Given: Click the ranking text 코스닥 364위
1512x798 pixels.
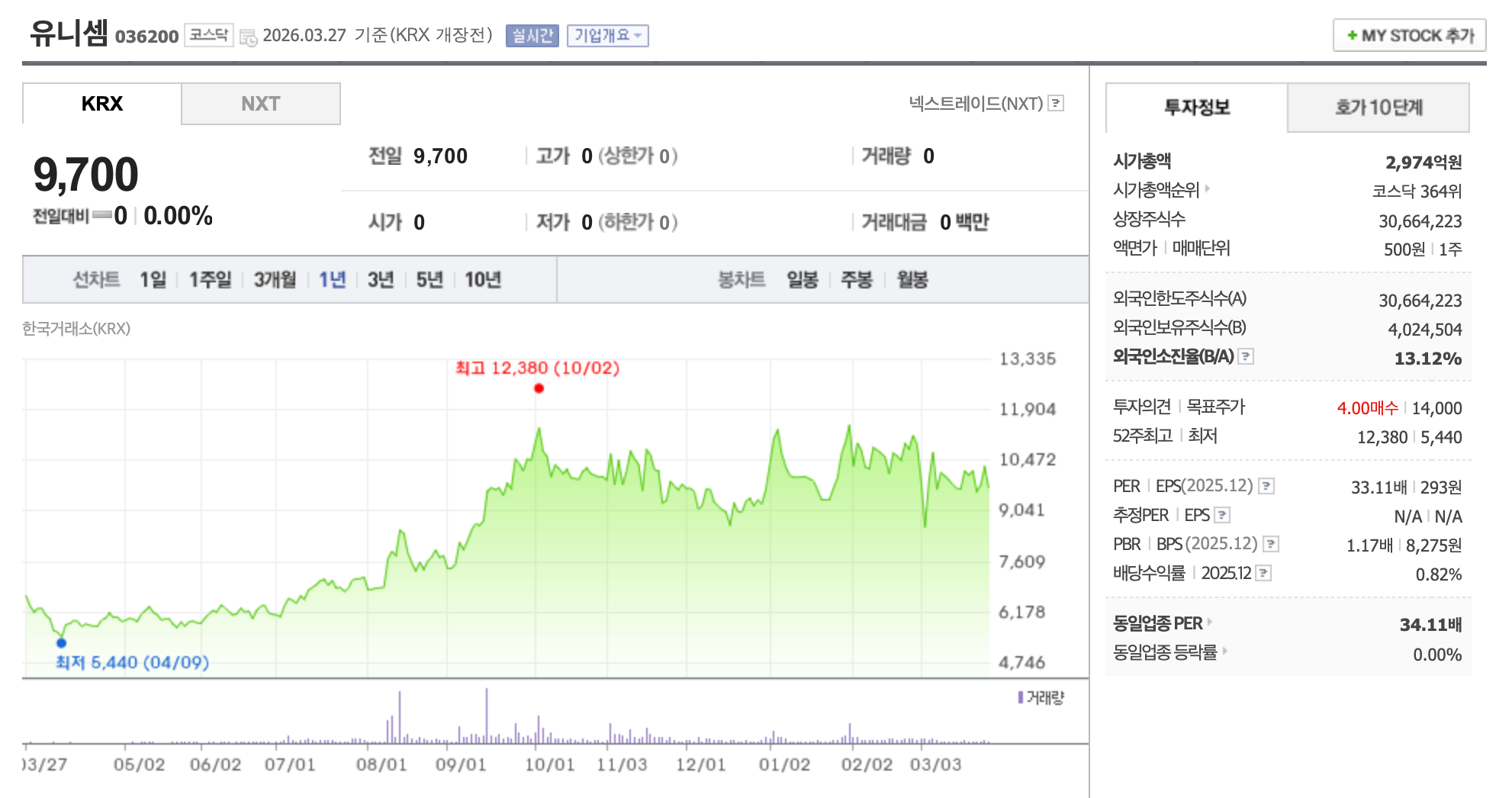Looking at the screenshot, I should tap(1417, 191).
